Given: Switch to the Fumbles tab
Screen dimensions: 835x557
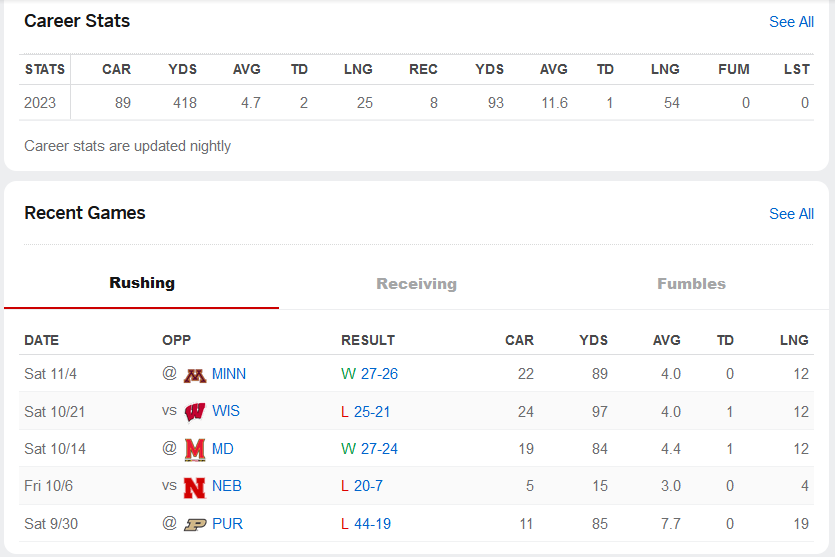Looking at the screenshot, I should pos(691,284).
